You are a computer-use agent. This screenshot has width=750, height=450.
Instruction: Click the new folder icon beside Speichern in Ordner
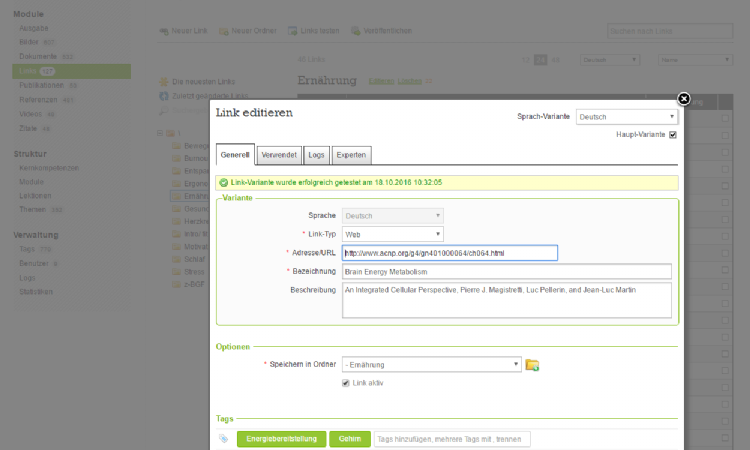(x=532, y=365)
